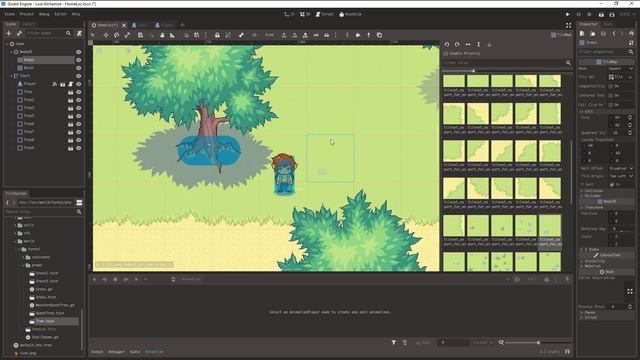Viewport: 640px width, 360px height.
Task: Play the project
Action: coord(567,14)
